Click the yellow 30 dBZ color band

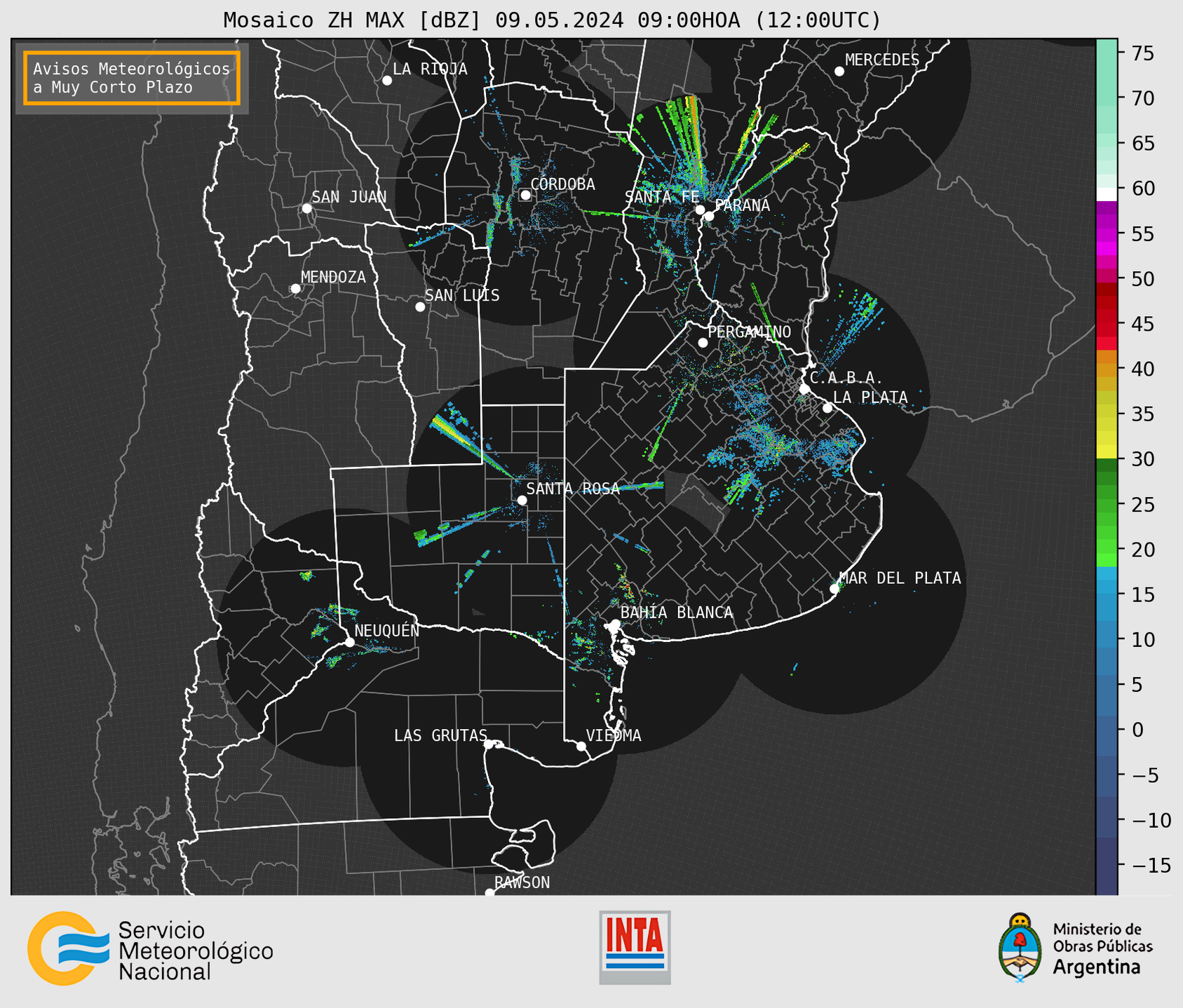[x=1107, y=452]
